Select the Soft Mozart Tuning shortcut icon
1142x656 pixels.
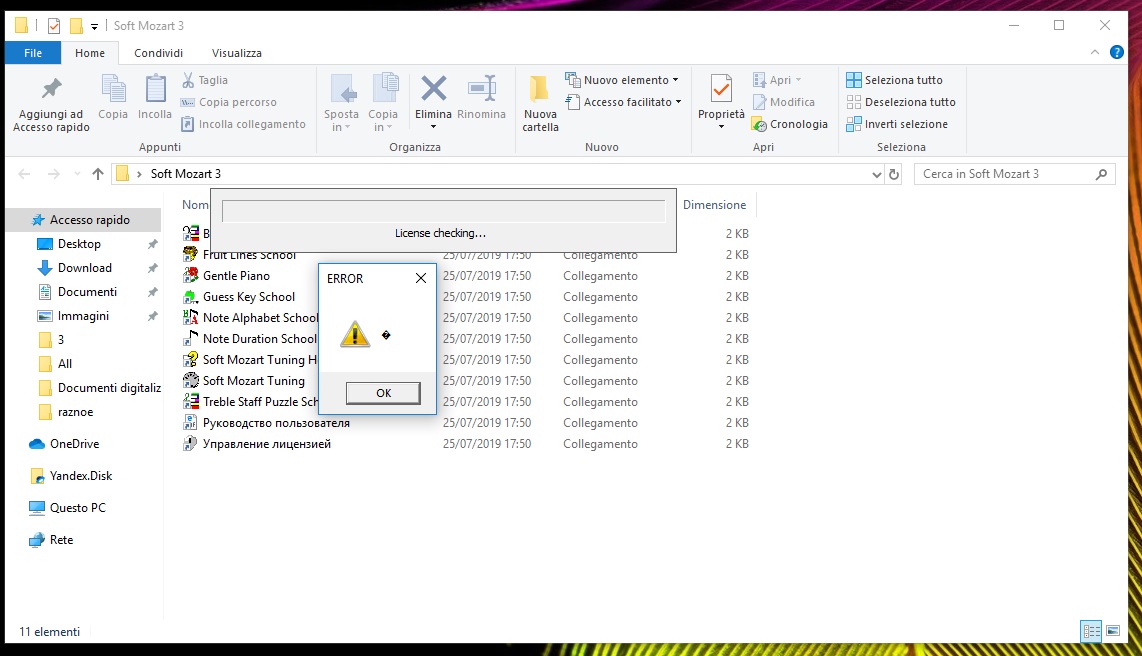coord(190,381)
